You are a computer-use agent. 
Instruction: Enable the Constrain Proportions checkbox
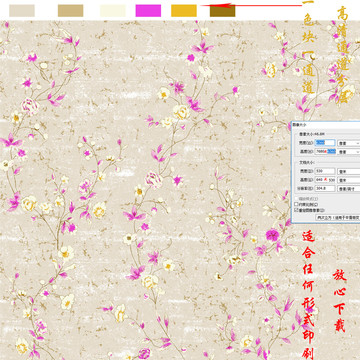click(x=296, y=204)
